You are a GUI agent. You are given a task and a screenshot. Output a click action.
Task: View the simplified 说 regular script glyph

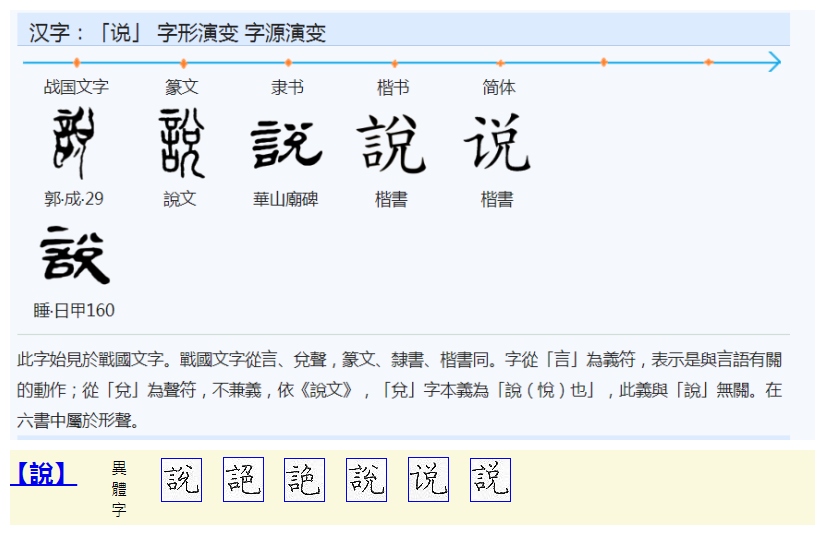pyautogui.click(x=497, y=143)
